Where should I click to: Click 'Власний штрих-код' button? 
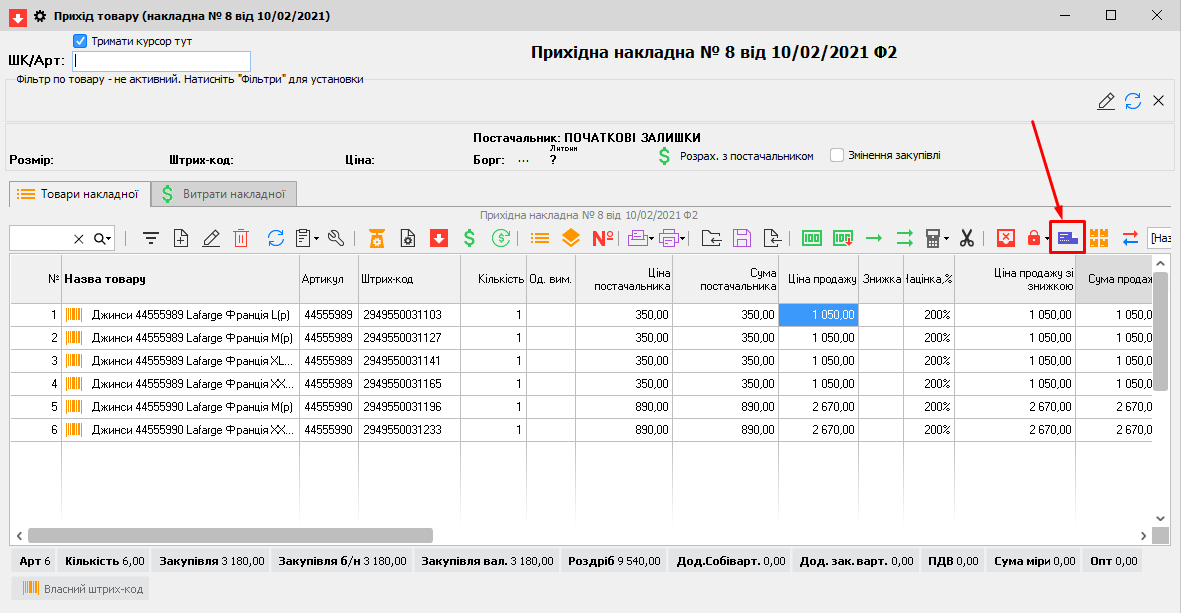pos(82,589)
